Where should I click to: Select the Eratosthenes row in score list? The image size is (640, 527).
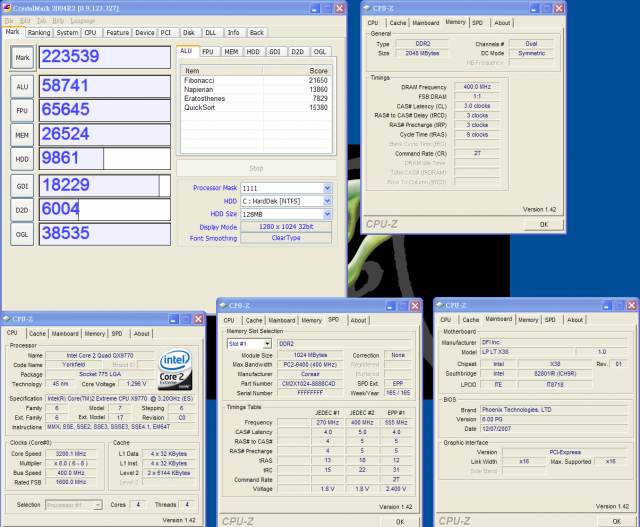(256, 98)
